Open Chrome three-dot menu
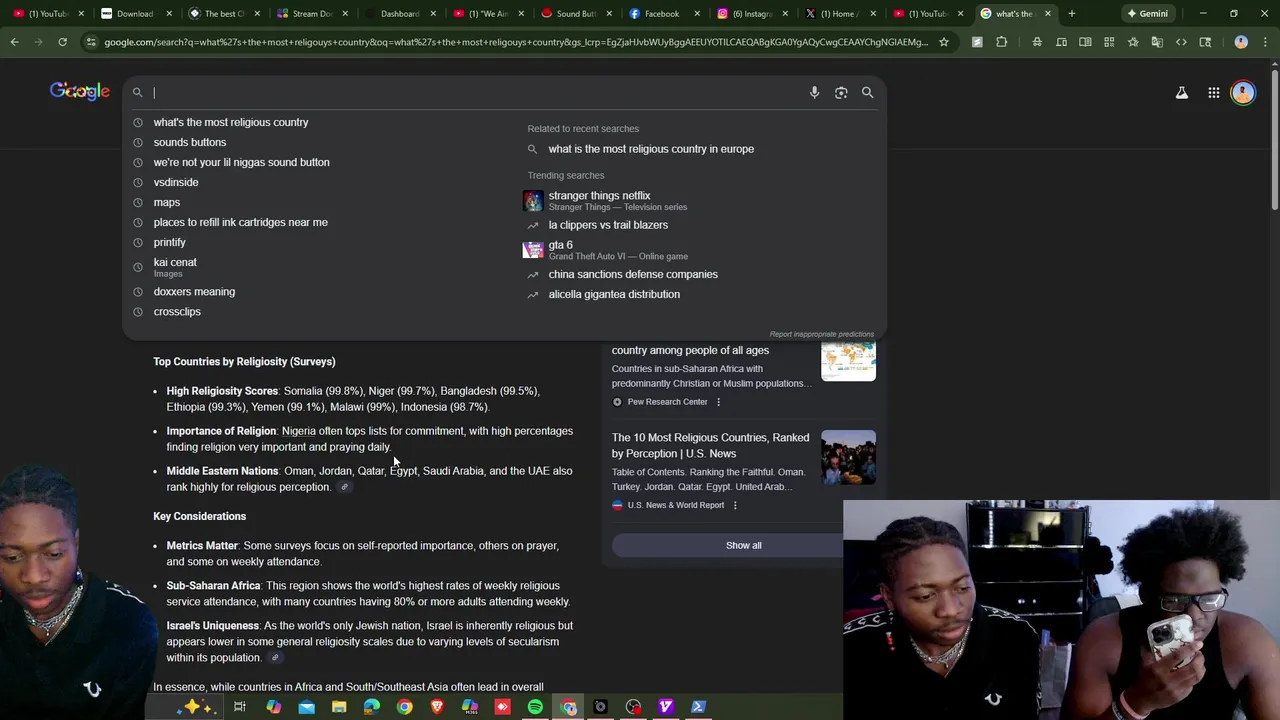The width and height of the screenshot is (1280, 720). [1264, 42]
